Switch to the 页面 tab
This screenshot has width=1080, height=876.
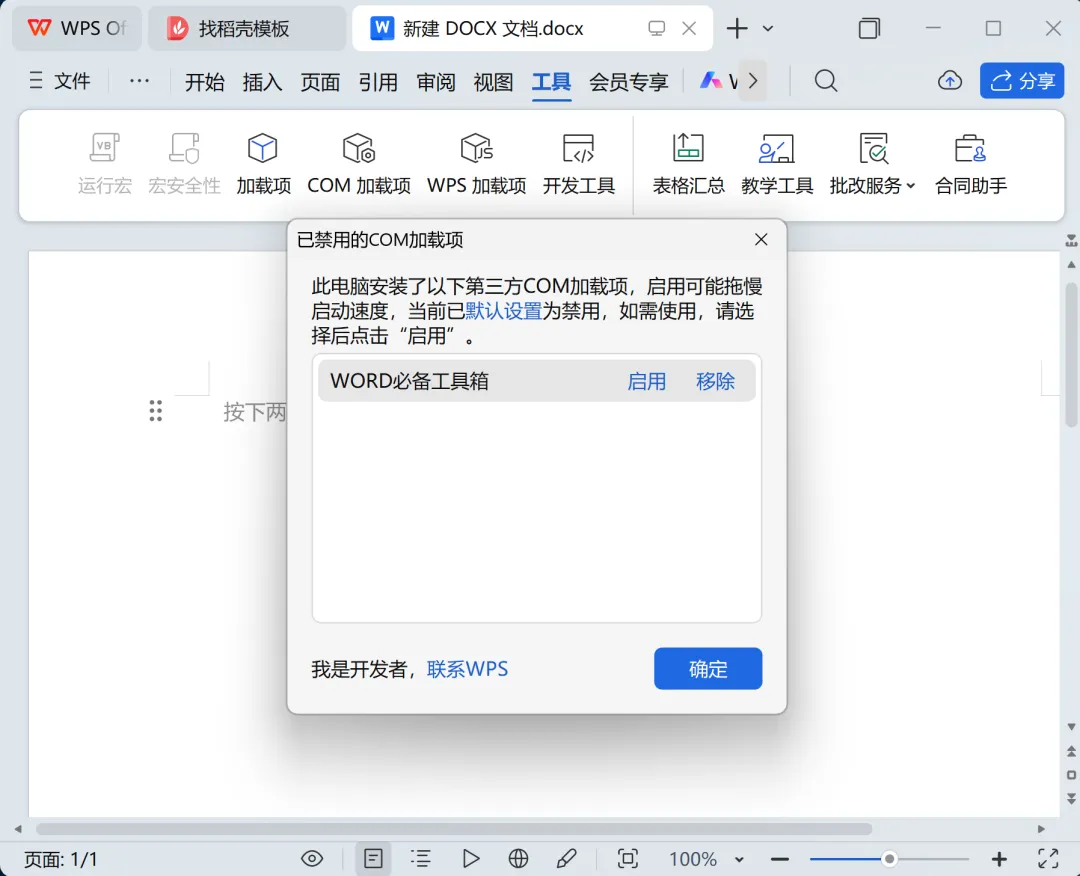coord(320,82)
